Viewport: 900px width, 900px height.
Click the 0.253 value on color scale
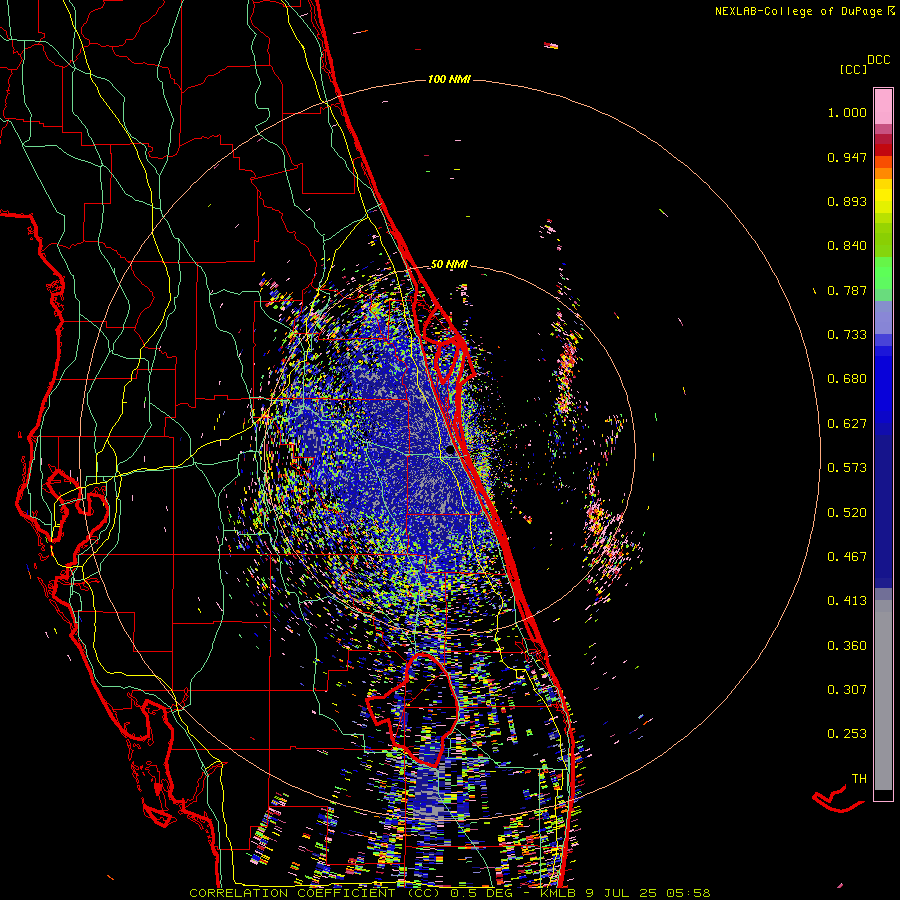point(847,734)
